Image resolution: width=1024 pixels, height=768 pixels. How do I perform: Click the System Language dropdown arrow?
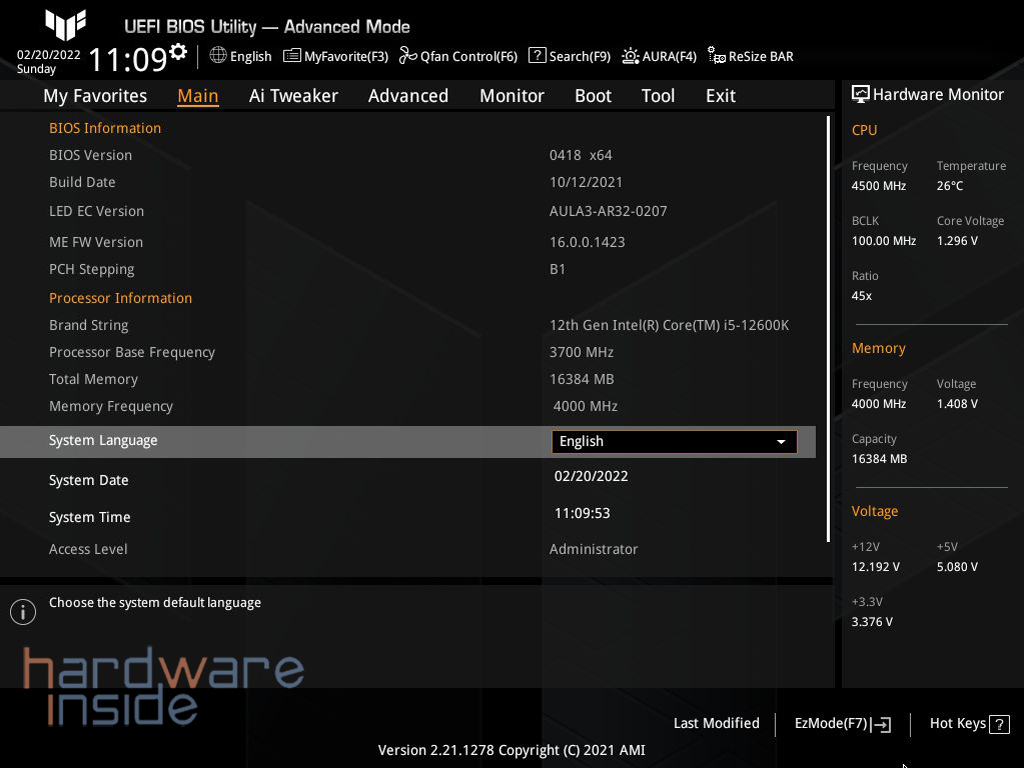pyautogui.click(x=780, y=442)
